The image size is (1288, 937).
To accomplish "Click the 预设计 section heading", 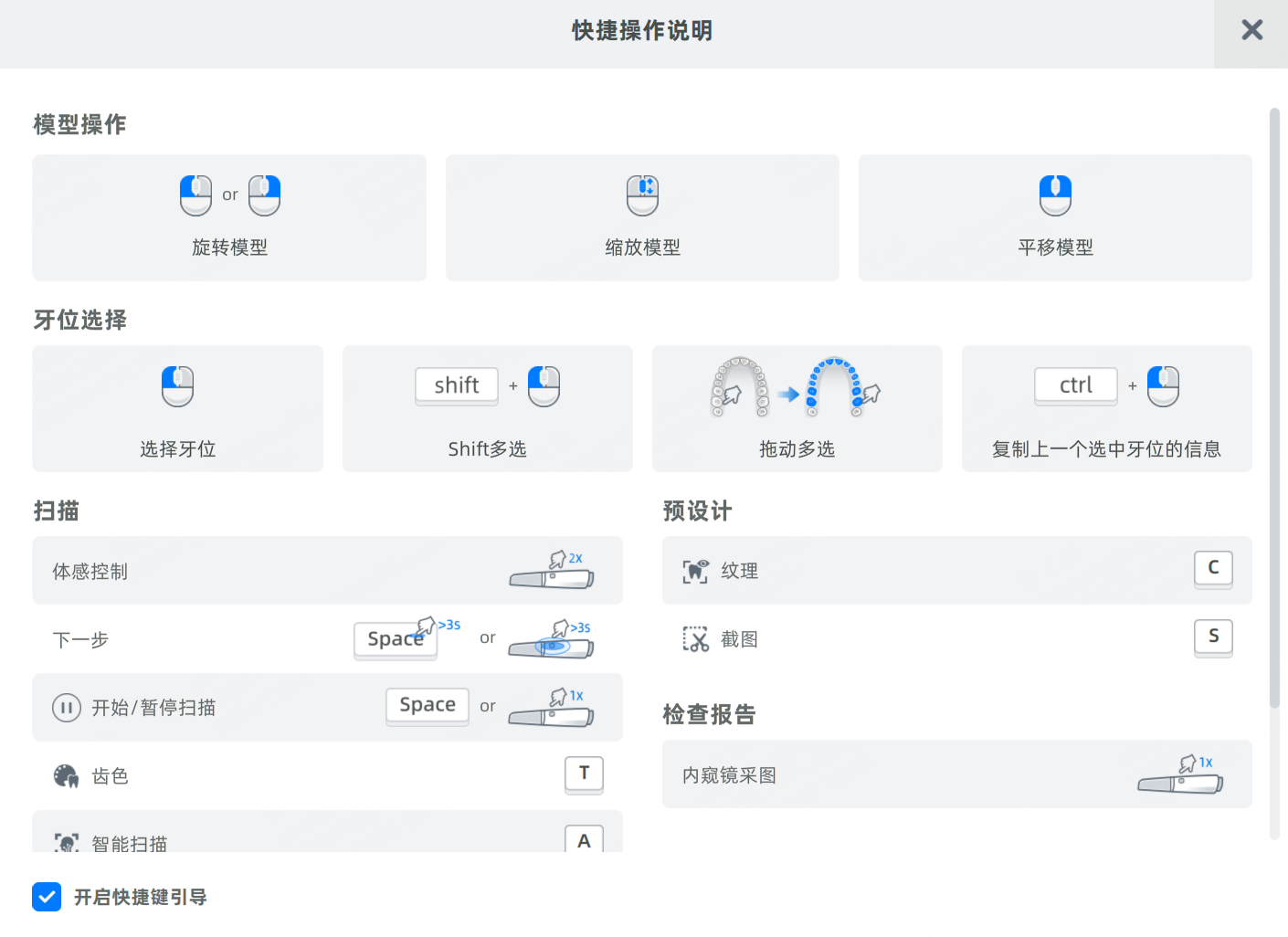I will (x=697, y=511).
